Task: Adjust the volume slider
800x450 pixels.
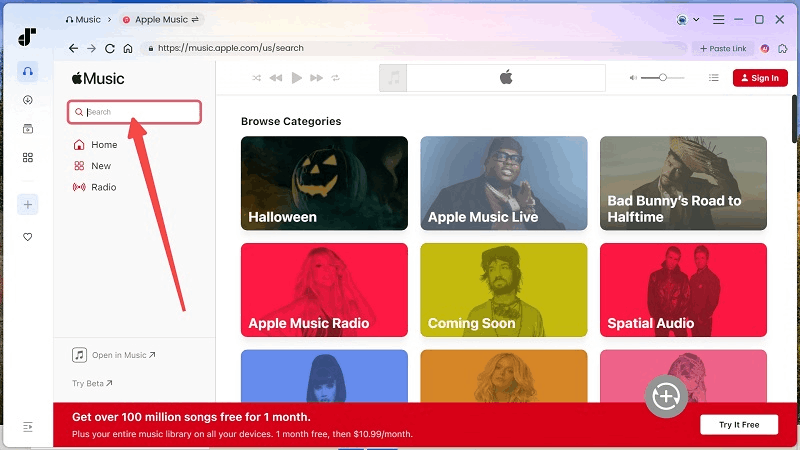Action: (x=662, y=78)
